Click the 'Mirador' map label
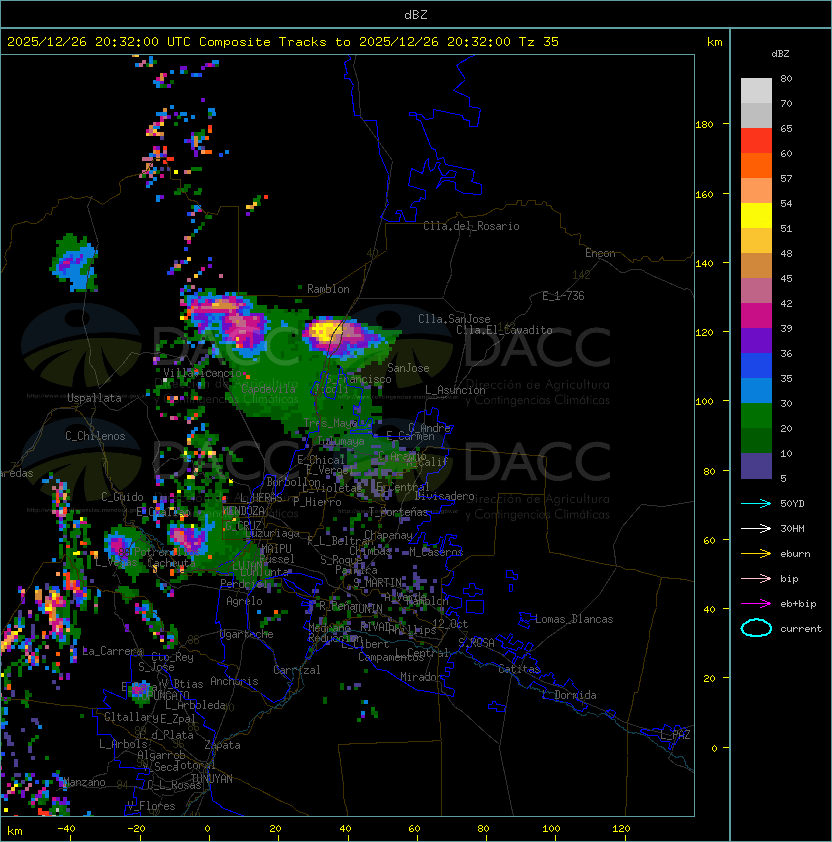Image resolution: width=832 pixels, height=842 pixels. click(x=422, y=677)
